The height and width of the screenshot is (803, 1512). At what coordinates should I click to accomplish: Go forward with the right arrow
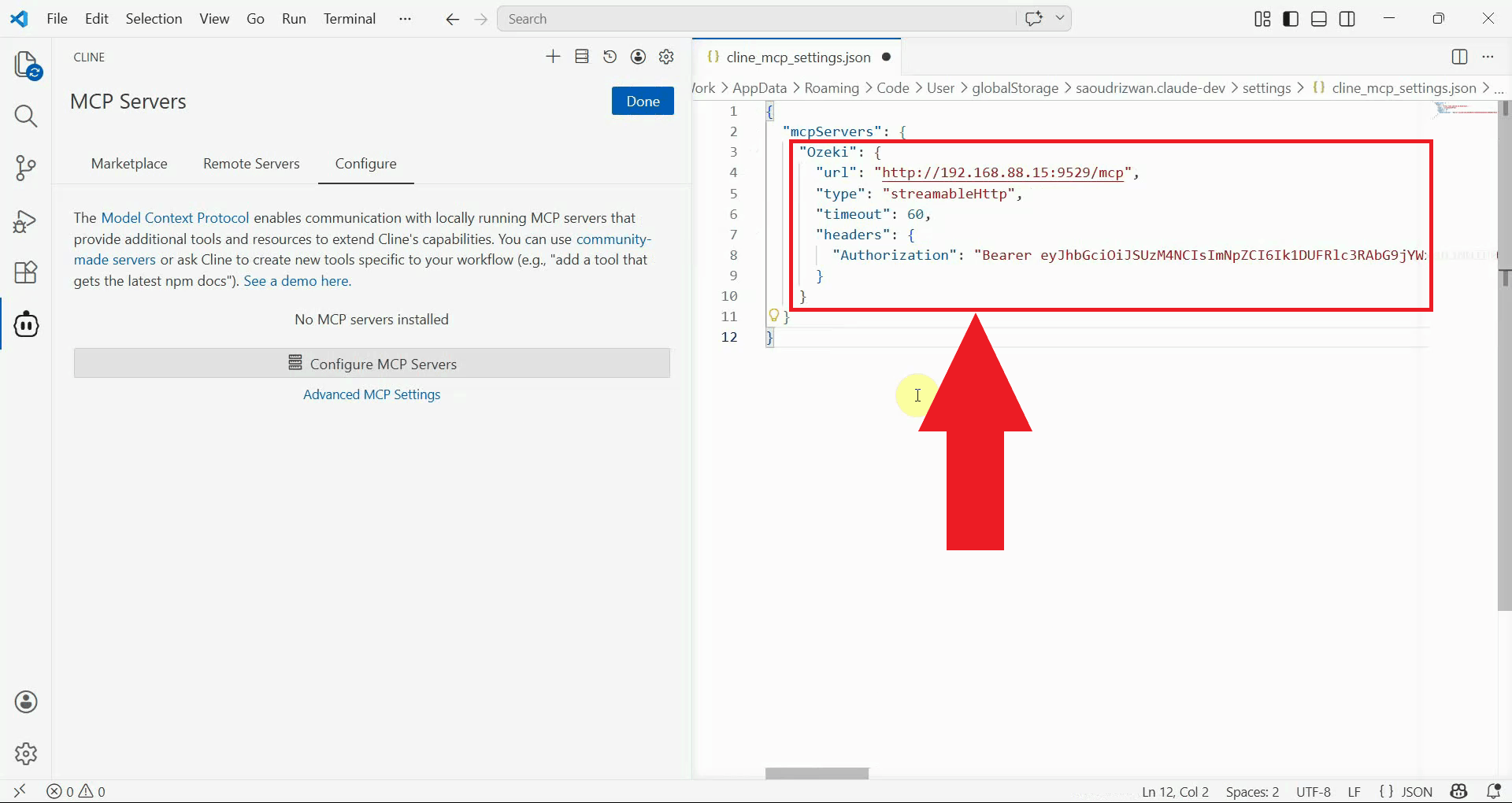[x=481, y=19]
